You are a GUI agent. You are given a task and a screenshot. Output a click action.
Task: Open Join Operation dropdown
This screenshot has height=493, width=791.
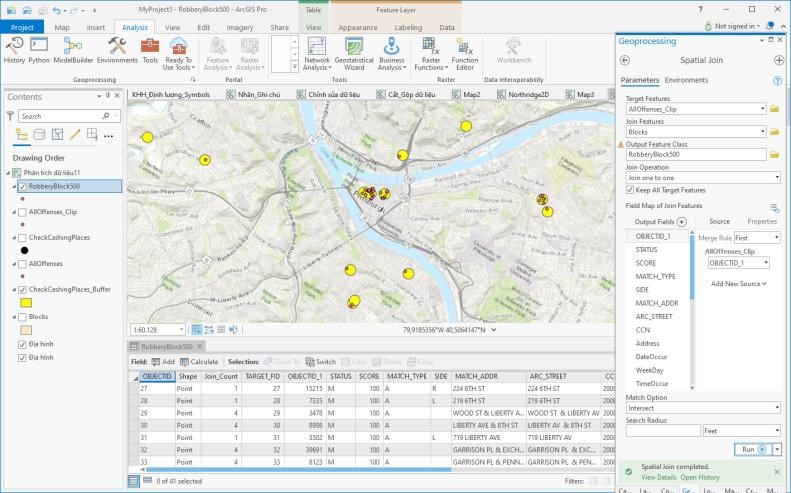(x=776, y=178)
